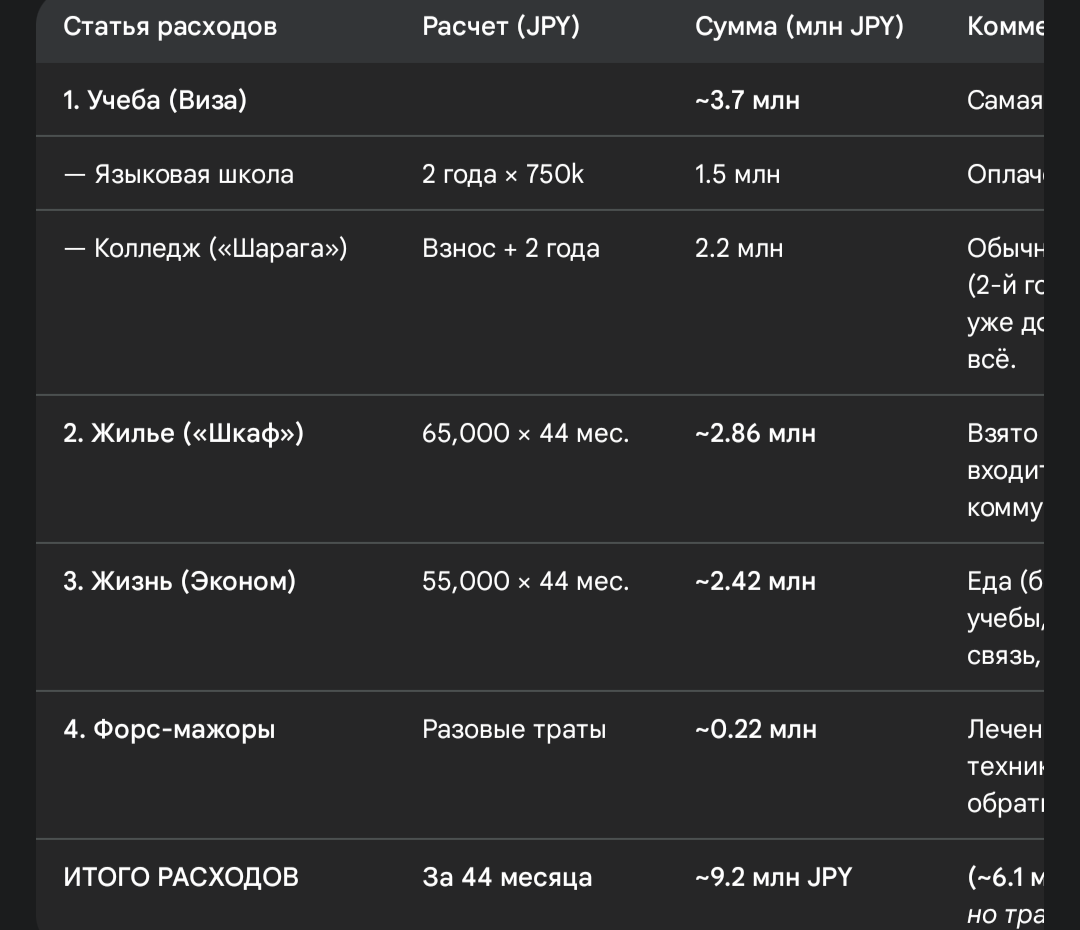
Task: Click the '~2.86 млн' amount cell
Action: coord(756,433)
